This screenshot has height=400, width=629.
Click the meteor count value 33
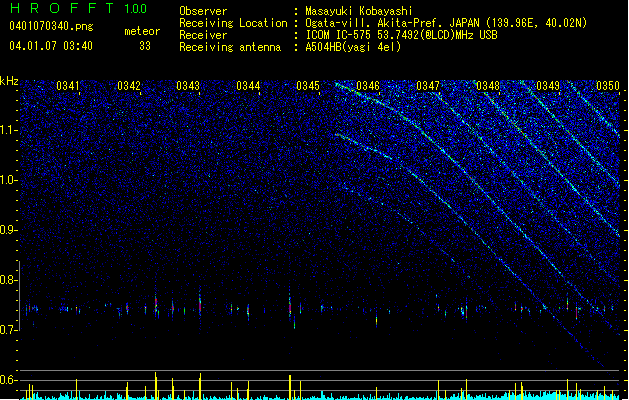[x=145, y=46]
